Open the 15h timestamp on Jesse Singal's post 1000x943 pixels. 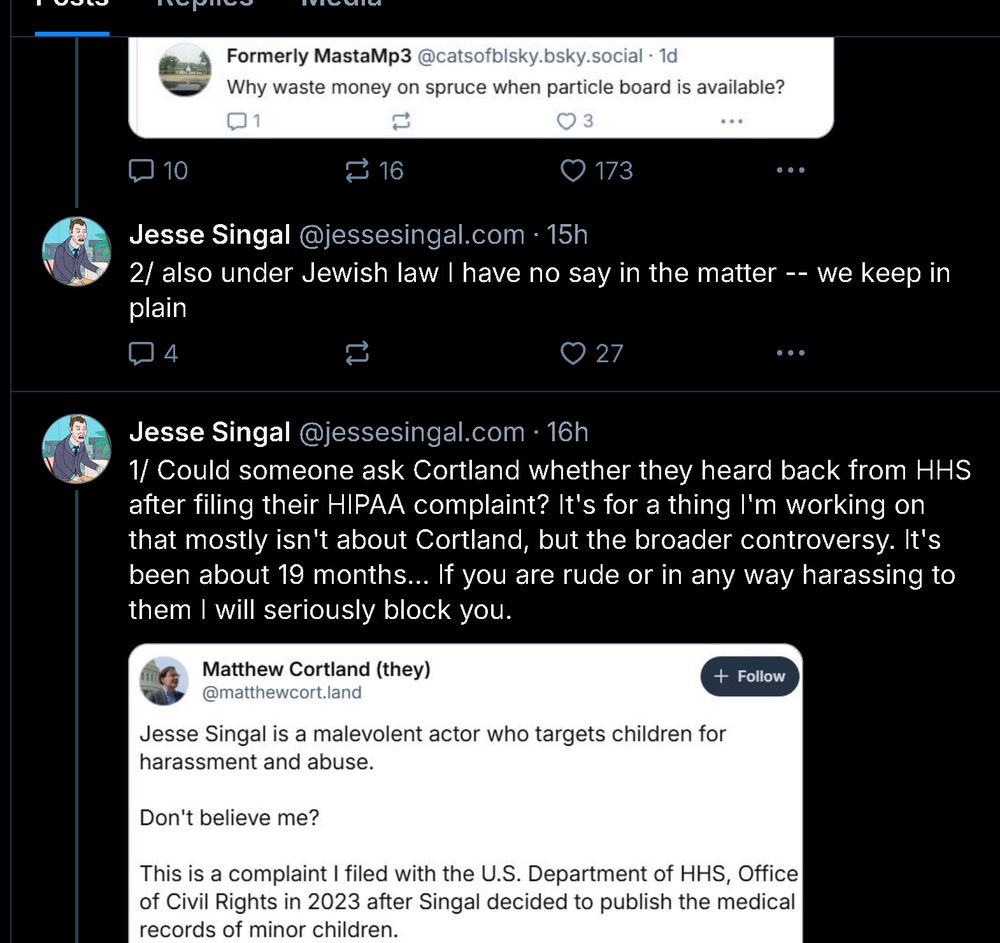567,235
